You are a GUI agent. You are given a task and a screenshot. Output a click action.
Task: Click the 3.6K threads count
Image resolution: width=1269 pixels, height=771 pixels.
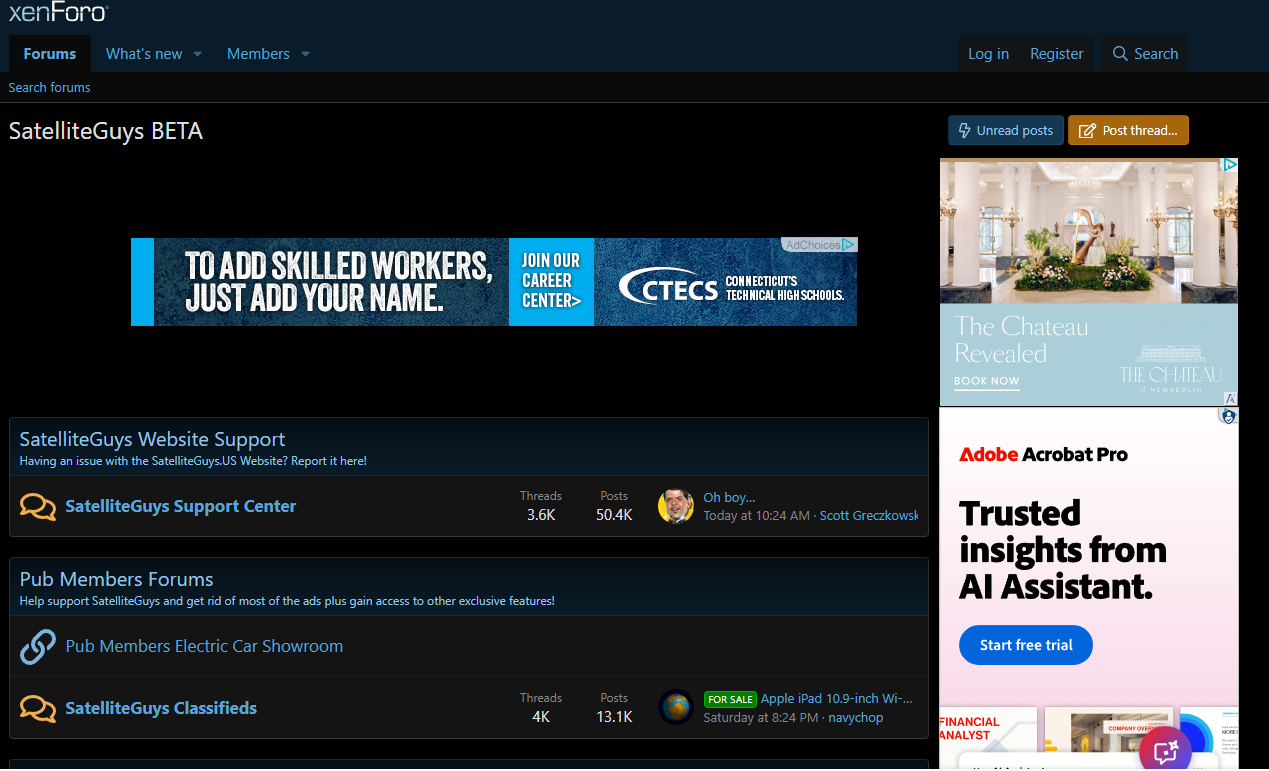coord(541,515)
